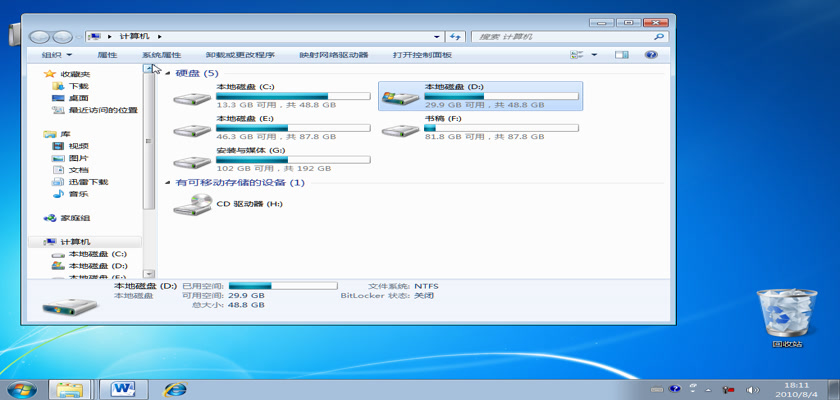Collapse the 硬盘 (5) group
840x400 pixels.
[168, 73]
